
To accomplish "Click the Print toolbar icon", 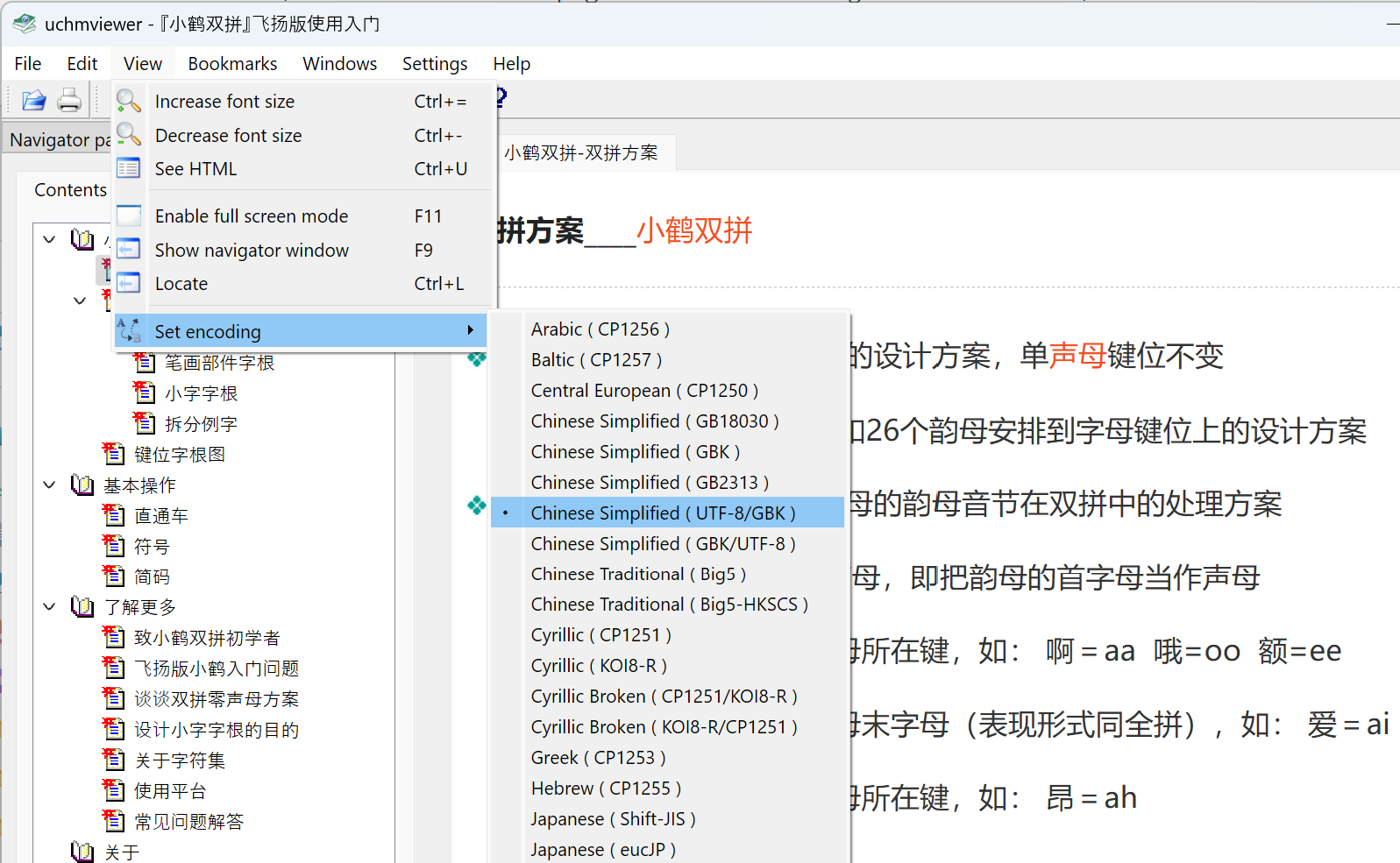I will click(x=69, y=101).
